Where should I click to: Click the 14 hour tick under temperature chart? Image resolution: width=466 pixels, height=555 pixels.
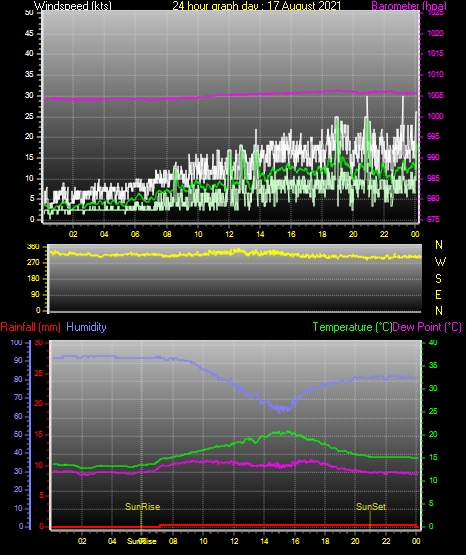click(x=264, y=541)
